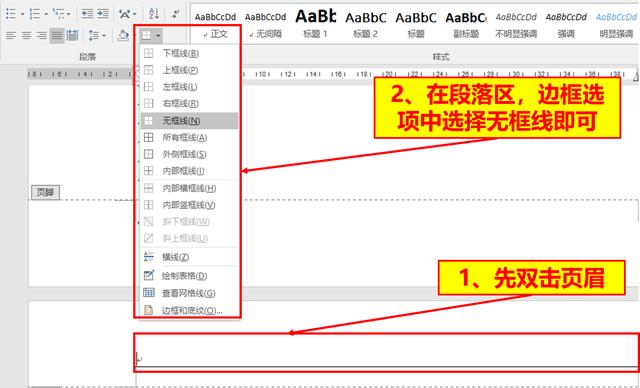Click the A-Z sort icon
The height and width of the screenshot is (388, 640).
click(x=154, y=14)
